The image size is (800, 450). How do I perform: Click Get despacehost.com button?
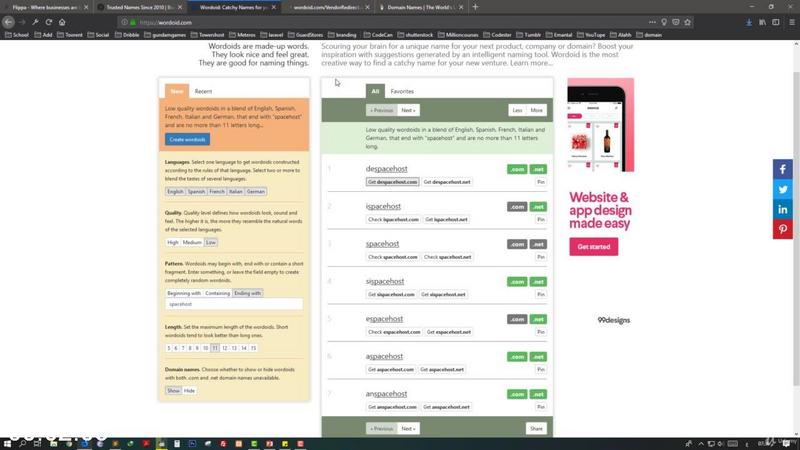[392, 182]
